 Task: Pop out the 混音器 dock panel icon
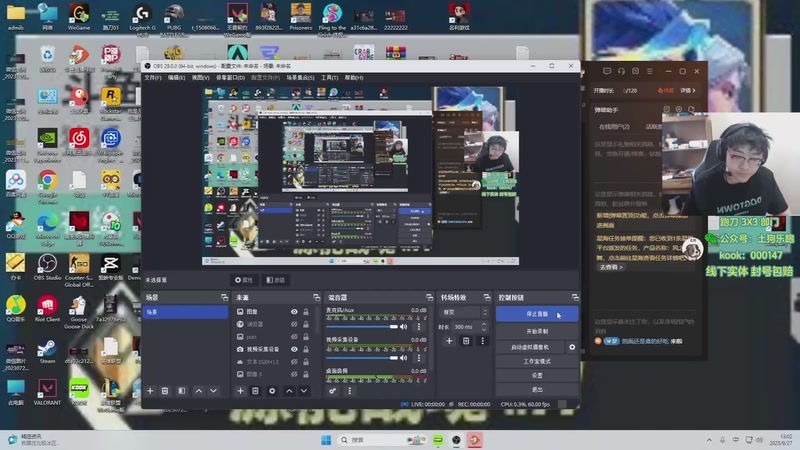pos(429,297)
